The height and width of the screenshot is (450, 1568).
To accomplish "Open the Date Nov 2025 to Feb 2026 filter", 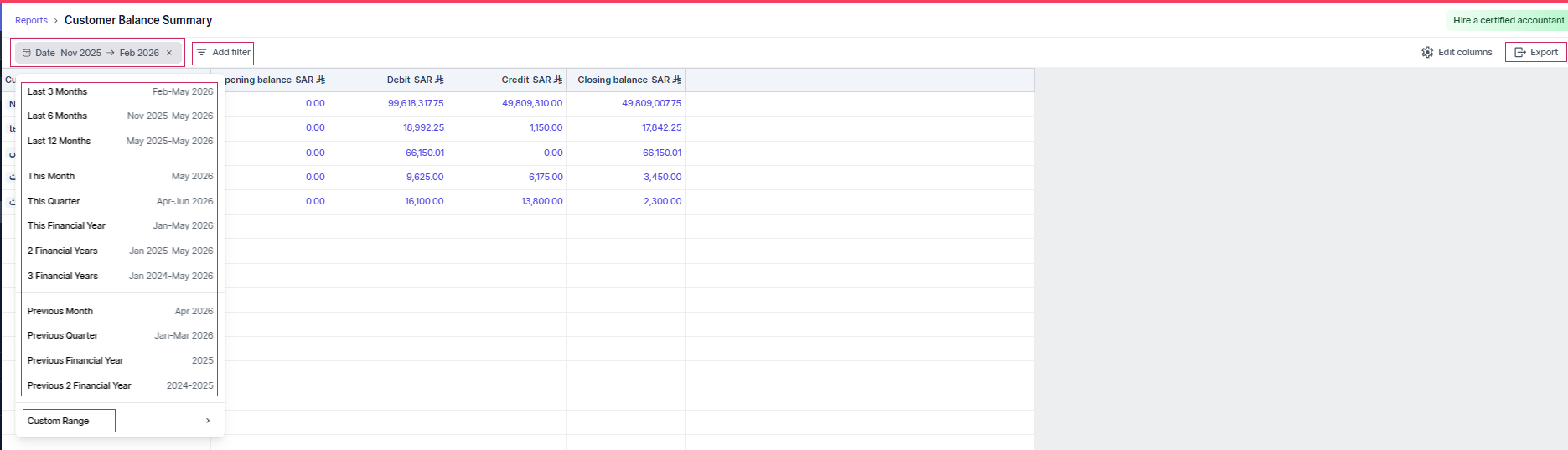I will pos(98,53).
